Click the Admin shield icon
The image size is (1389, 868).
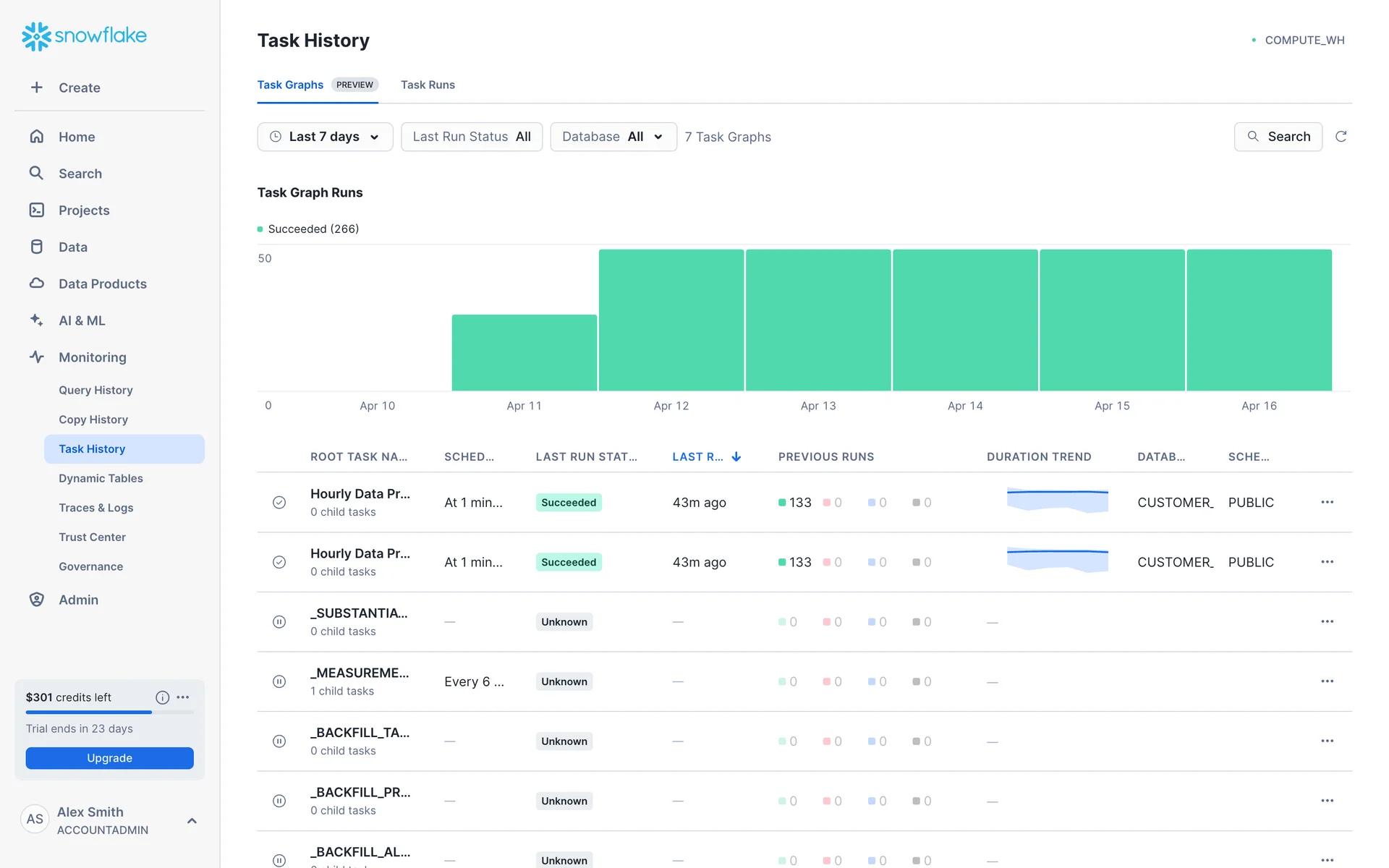point(37,600)
